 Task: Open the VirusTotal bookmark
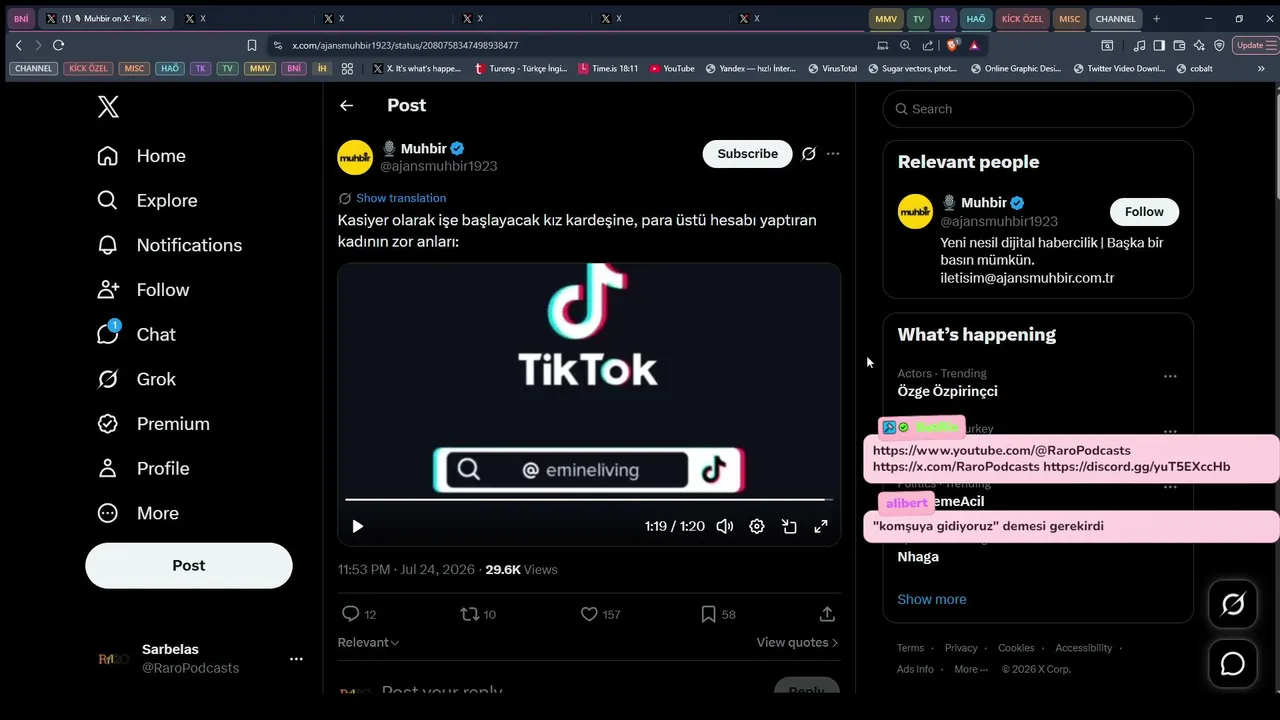[832, 69]
